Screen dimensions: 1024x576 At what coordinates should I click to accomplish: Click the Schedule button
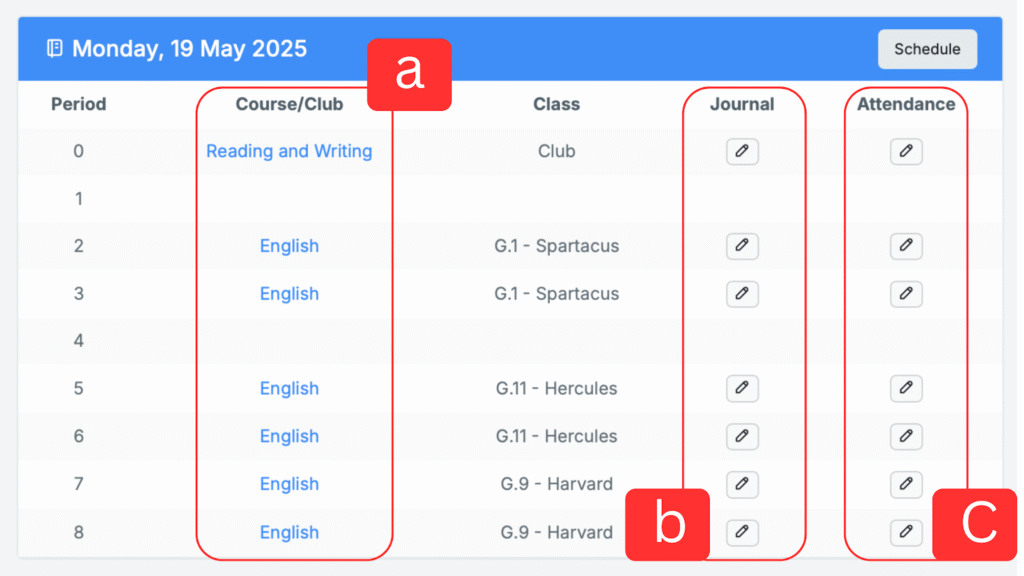(x=927, y=49)
